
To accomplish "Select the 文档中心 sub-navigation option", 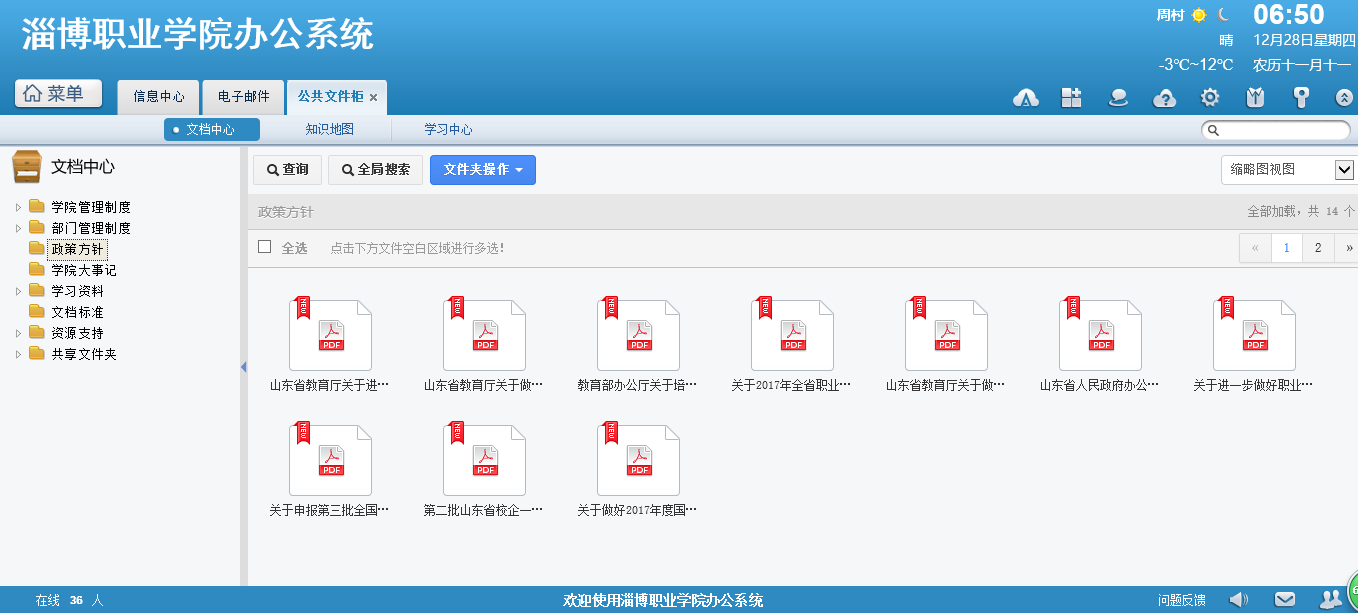I will 211,129.
